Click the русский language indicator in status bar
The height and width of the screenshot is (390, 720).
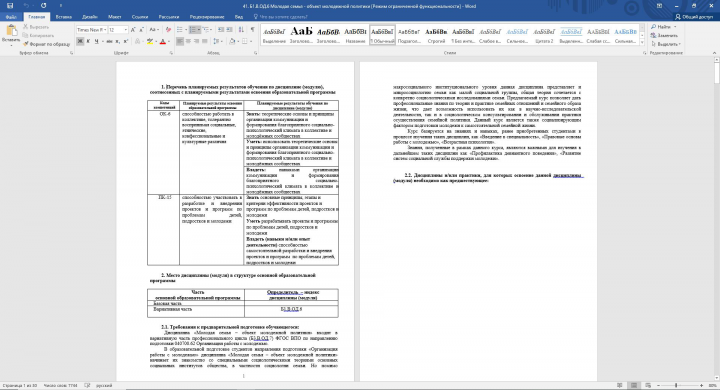[104, 386]
